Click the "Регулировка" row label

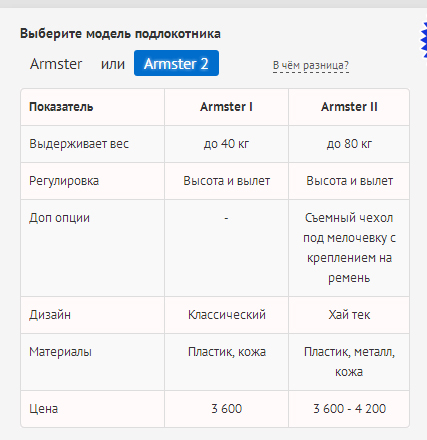click(64, 181)
